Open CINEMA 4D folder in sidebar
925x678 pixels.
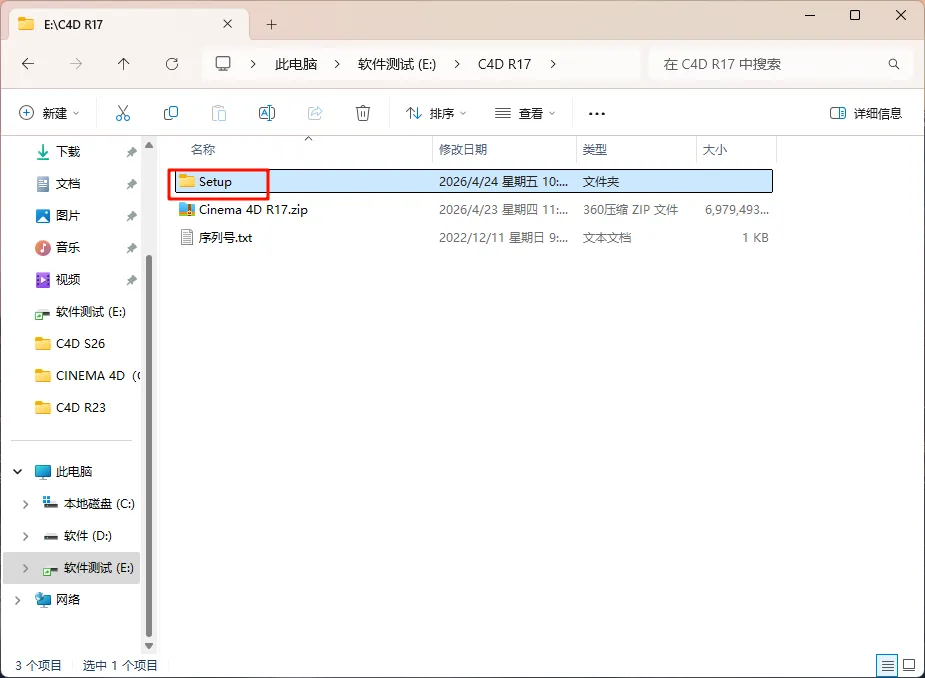(x=87, y=375)
